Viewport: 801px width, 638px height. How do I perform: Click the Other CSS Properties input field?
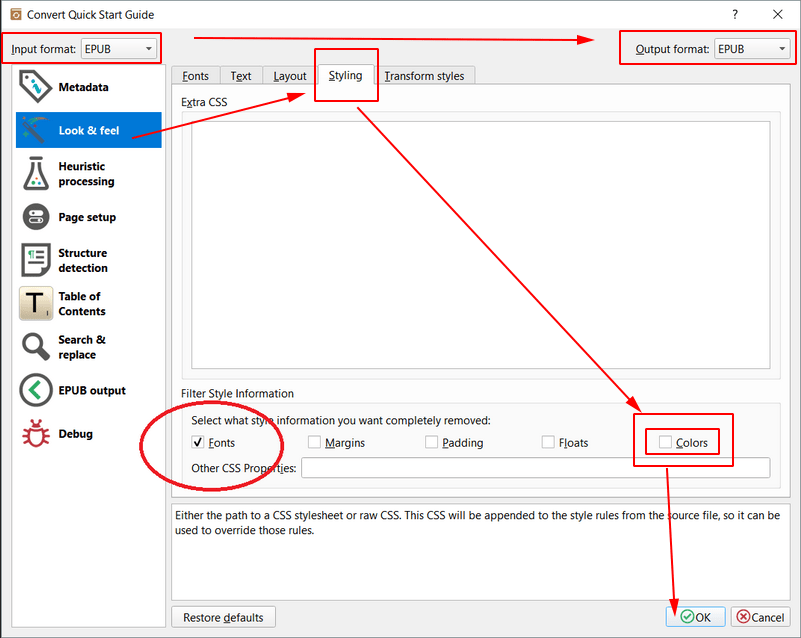535,468
